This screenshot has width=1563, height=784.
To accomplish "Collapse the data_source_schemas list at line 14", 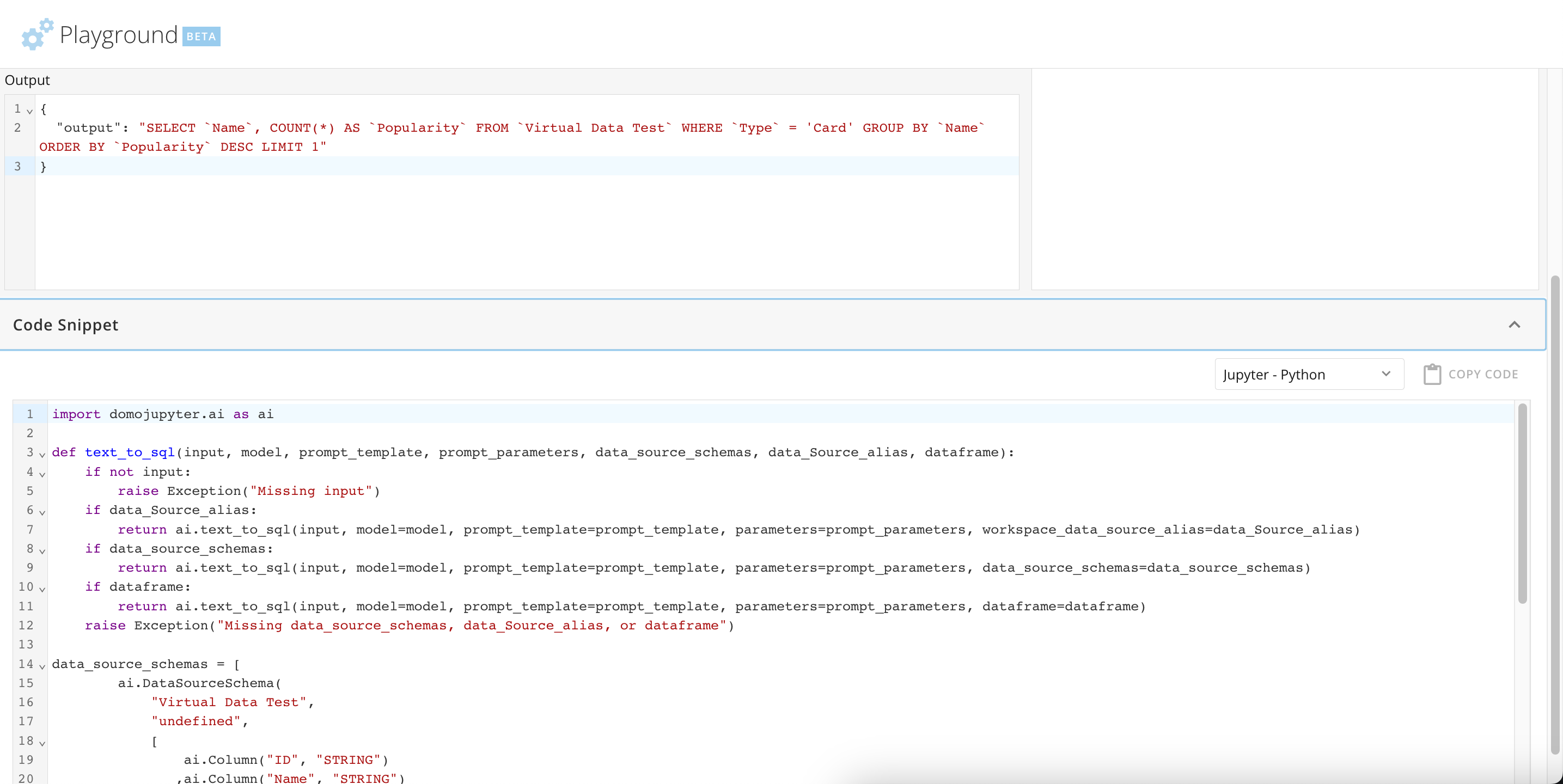I will tap(41, 666).
